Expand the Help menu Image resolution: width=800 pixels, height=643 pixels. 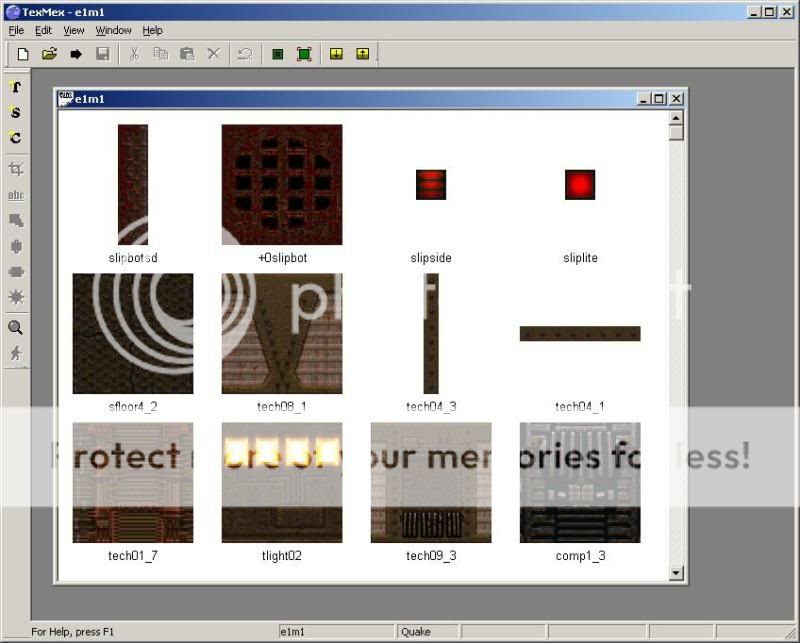152,30
